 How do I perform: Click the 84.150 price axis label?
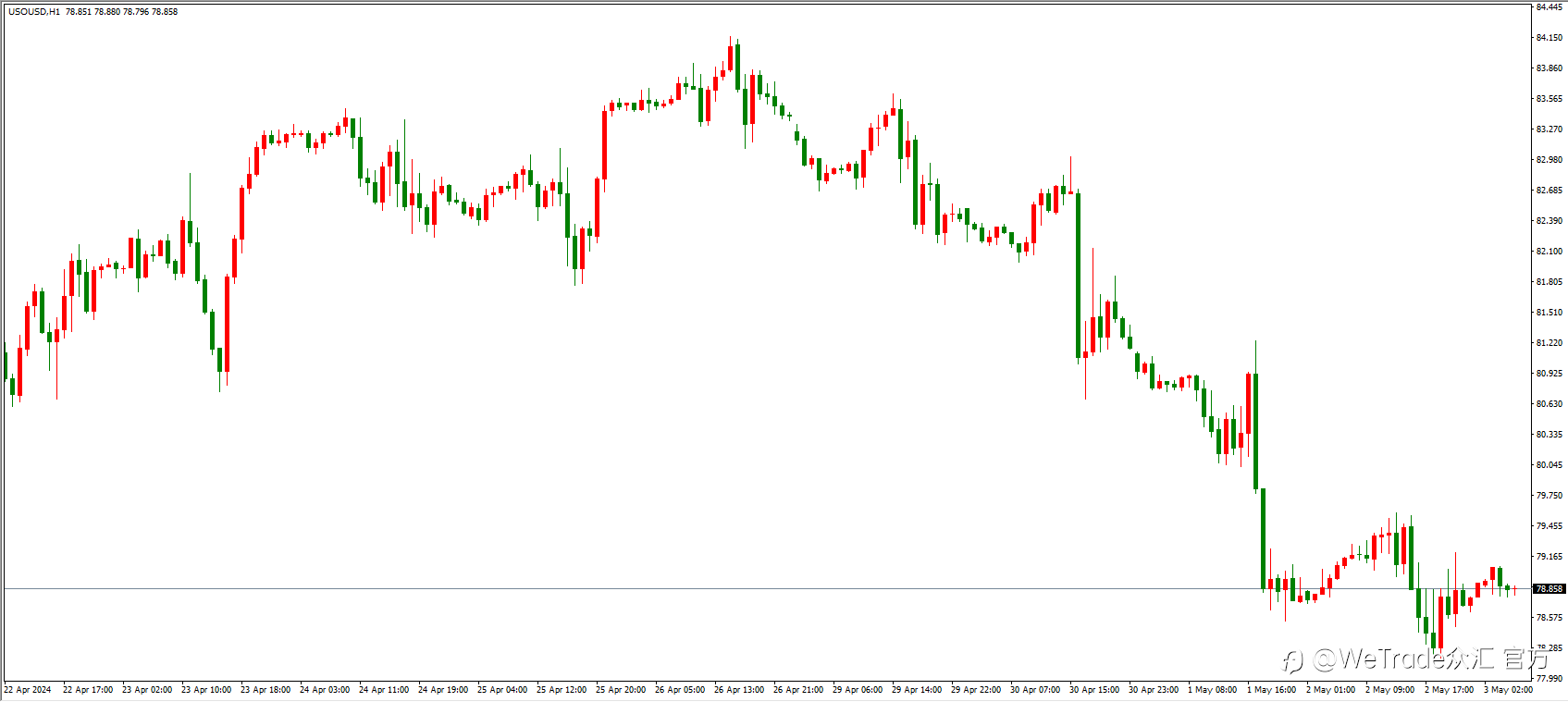(1549, 38)
